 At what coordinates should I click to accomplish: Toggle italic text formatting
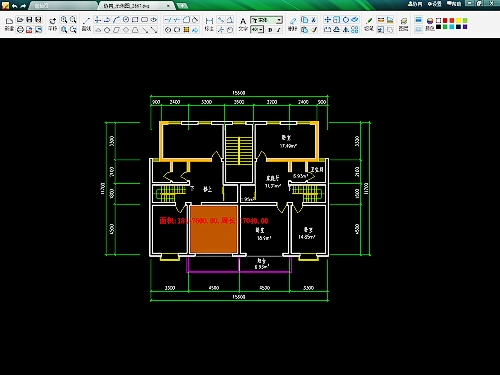[279, 30]
